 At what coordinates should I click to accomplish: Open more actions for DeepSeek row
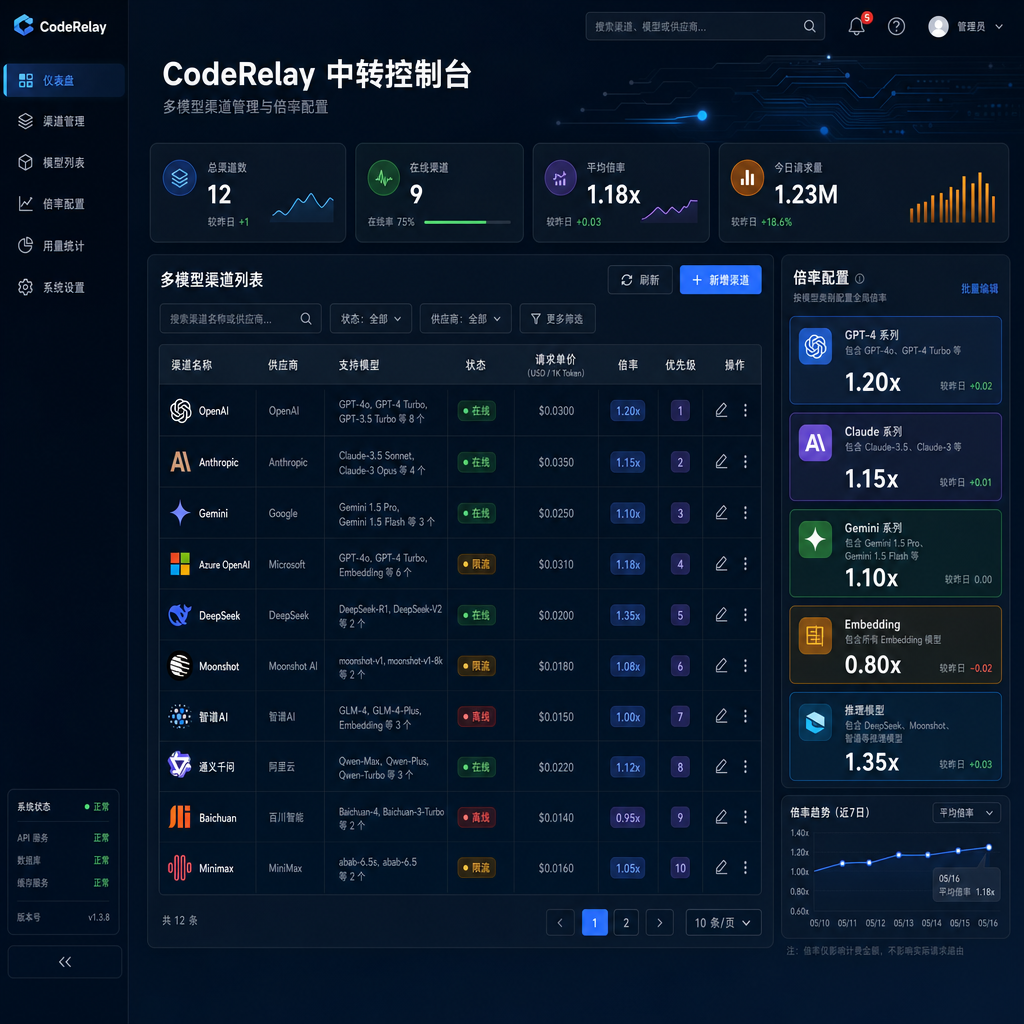coord(745,615)
